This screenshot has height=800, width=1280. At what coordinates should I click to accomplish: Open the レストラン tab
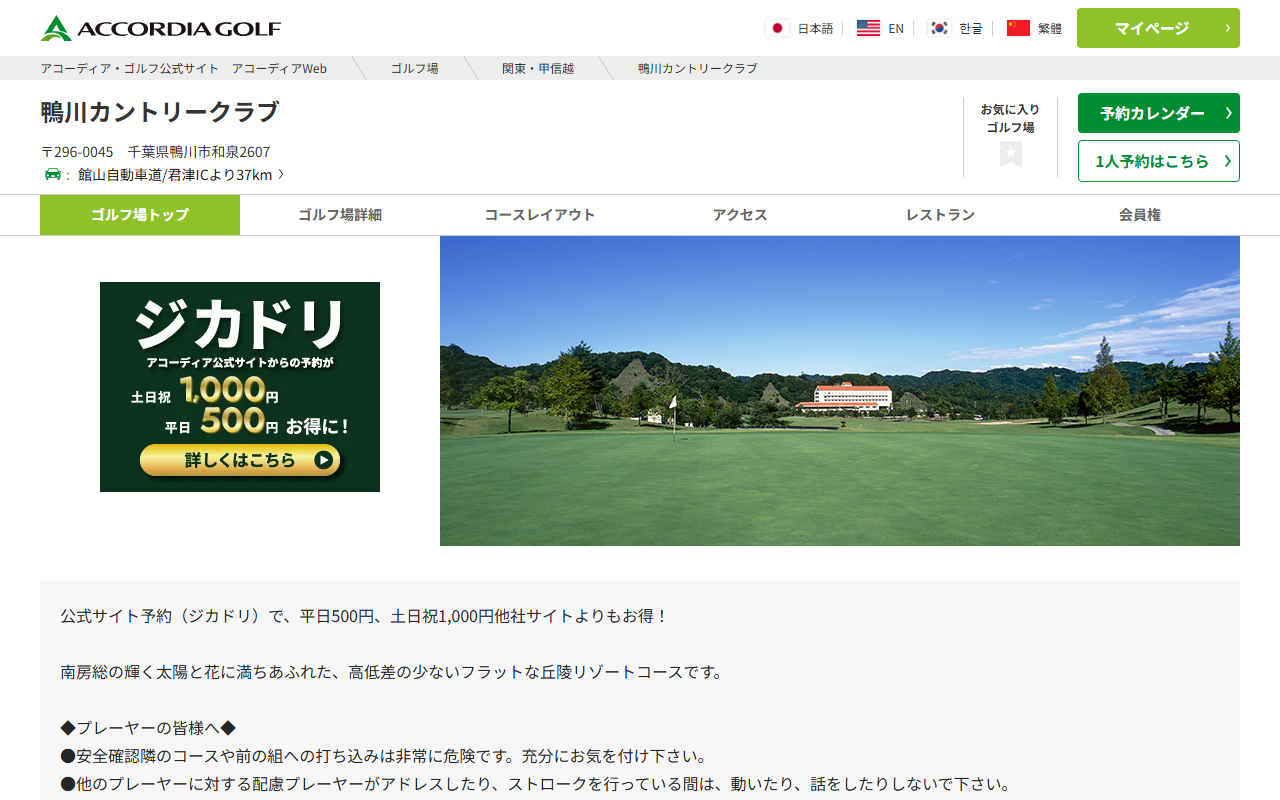pos(940,215)
